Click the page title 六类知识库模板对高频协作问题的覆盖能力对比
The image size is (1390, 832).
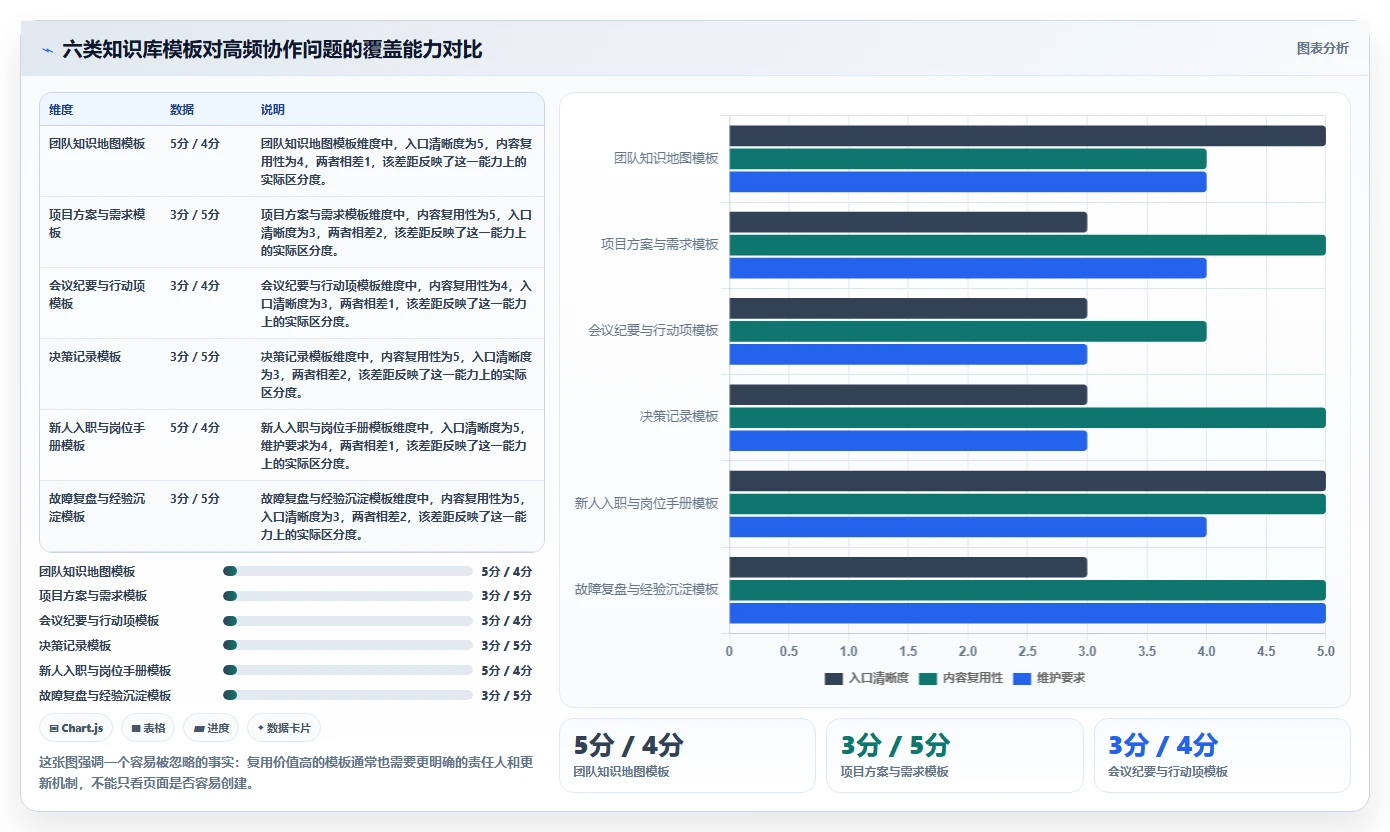pyautogui.click(x=272, y=50)
